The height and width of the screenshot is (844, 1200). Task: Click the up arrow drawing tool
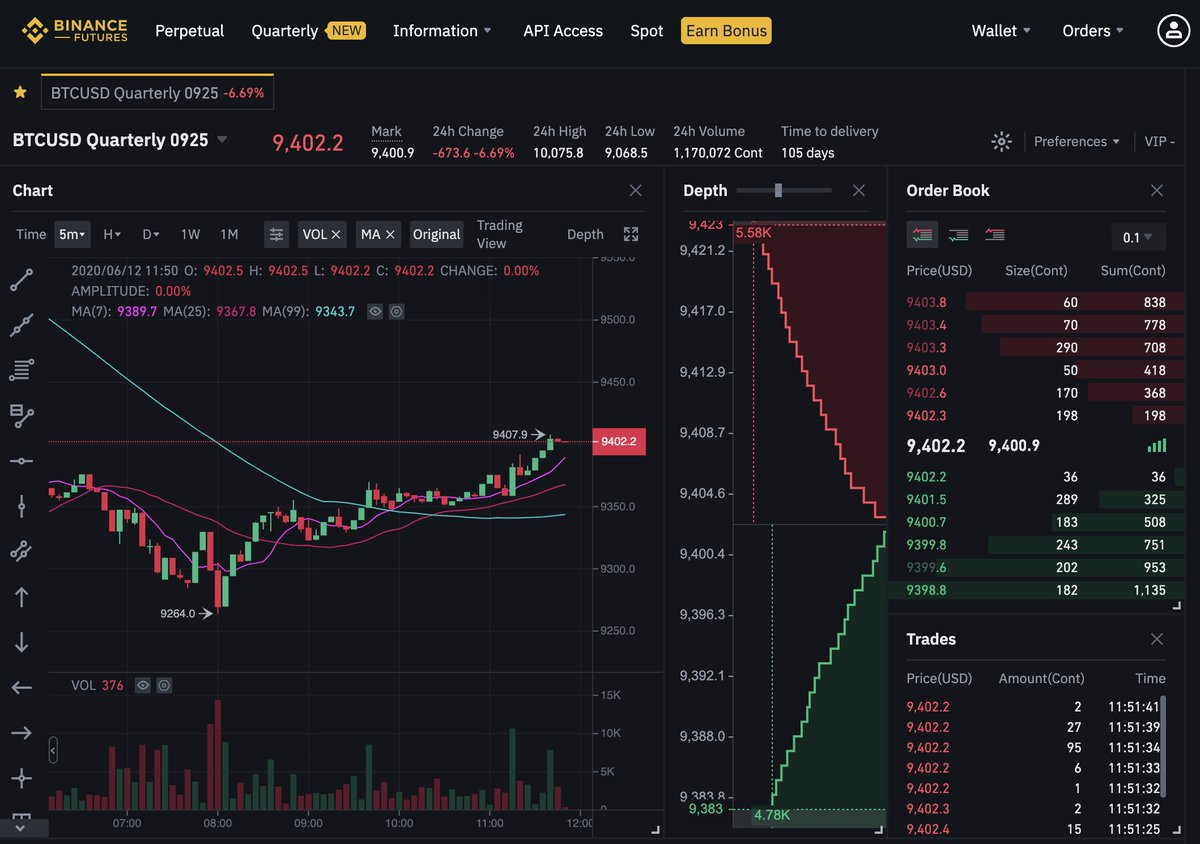[22, 596]
